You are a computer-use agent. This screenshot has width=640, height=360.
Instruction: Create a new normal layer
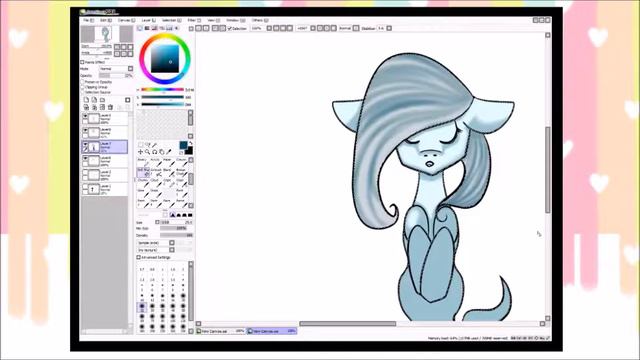click(x=86, y=100)
